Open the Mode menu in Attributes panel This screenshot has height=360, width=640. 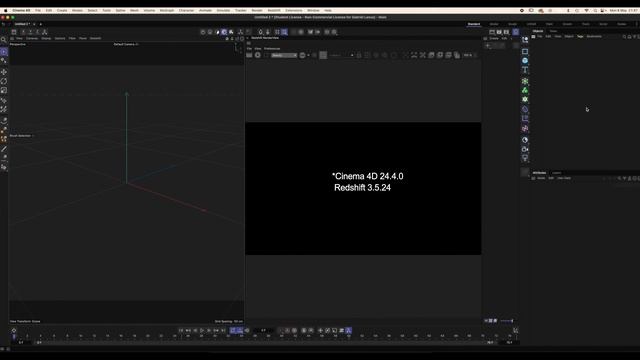pyautogui.click(x=541, y=178)
